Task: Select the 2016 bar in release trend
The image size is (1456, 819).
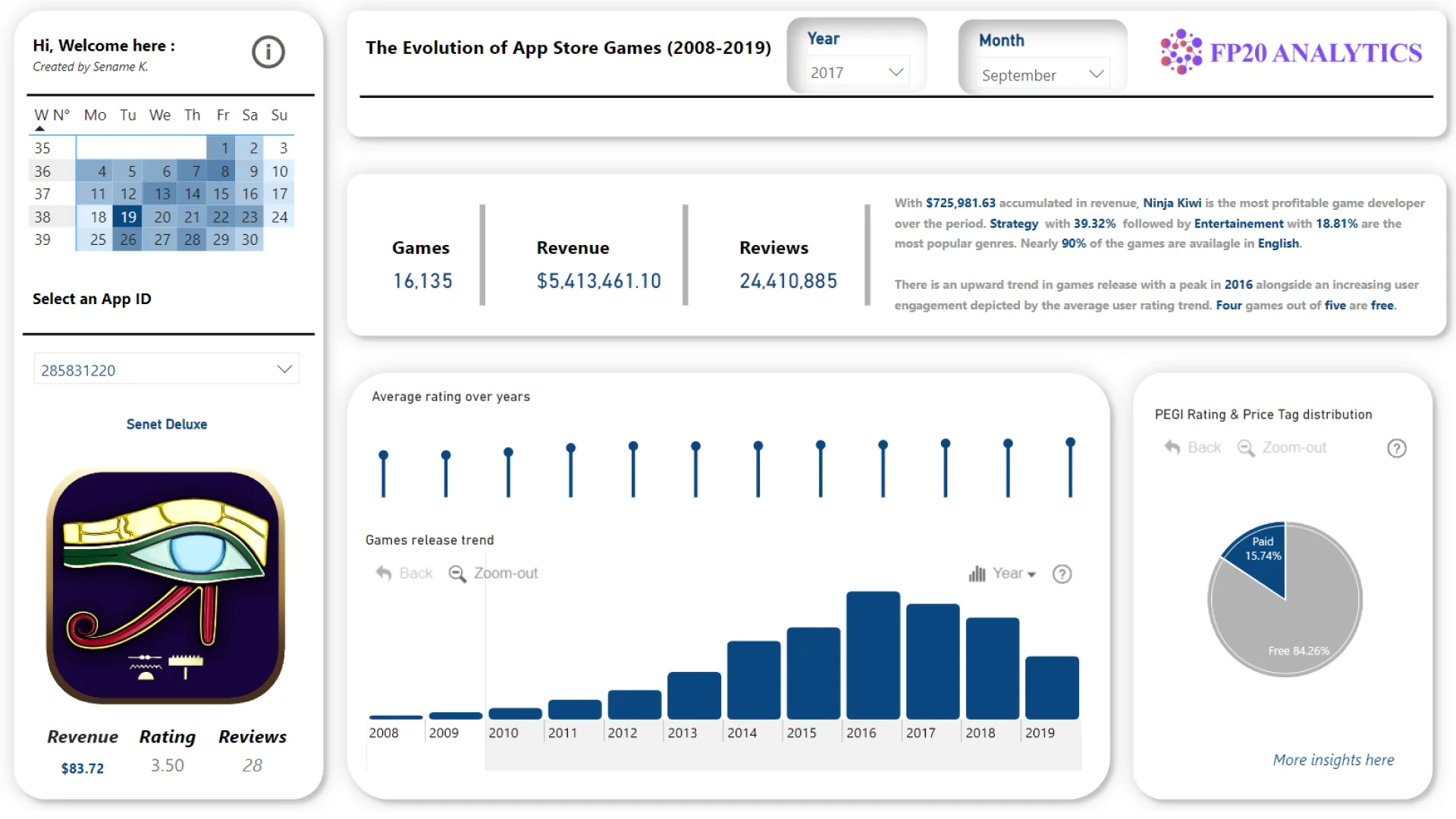Action: [x=873, y=655]
